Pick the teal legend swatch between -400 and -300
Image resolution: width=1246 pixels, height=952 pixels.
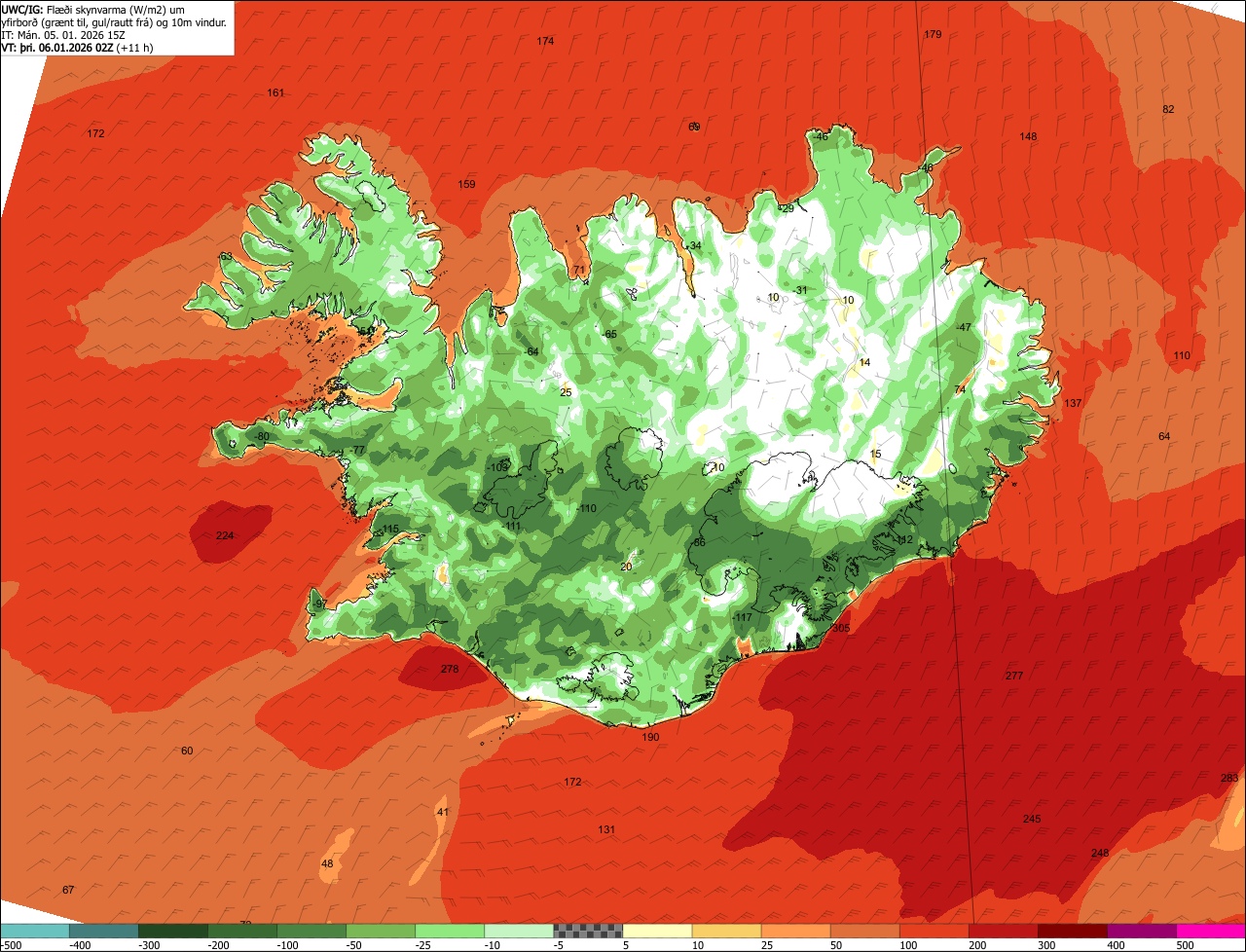104,931
